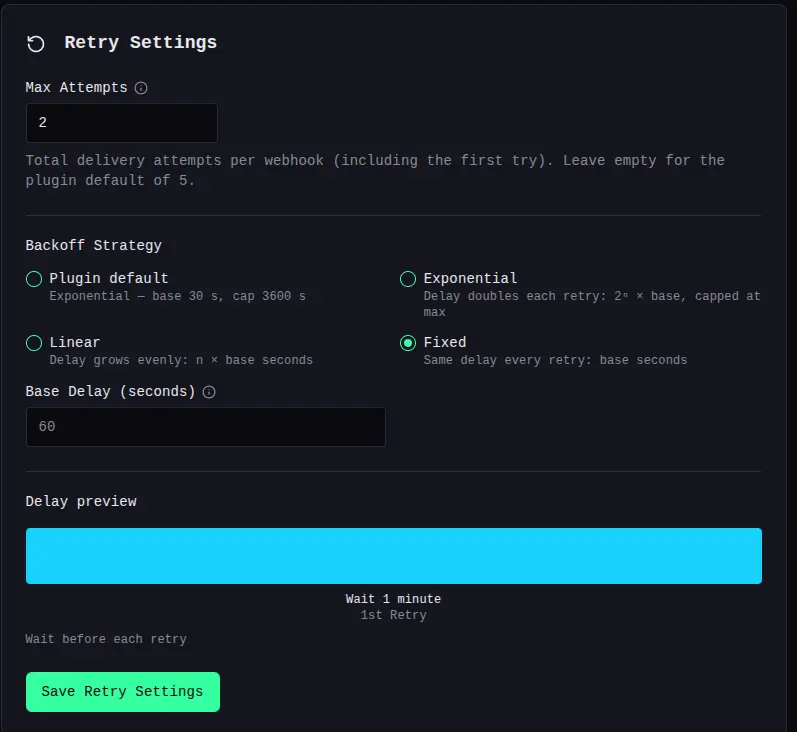797x732 pixels.
Task: Focus the Base Delay seconds input field
Action: (x=206, y=427)
